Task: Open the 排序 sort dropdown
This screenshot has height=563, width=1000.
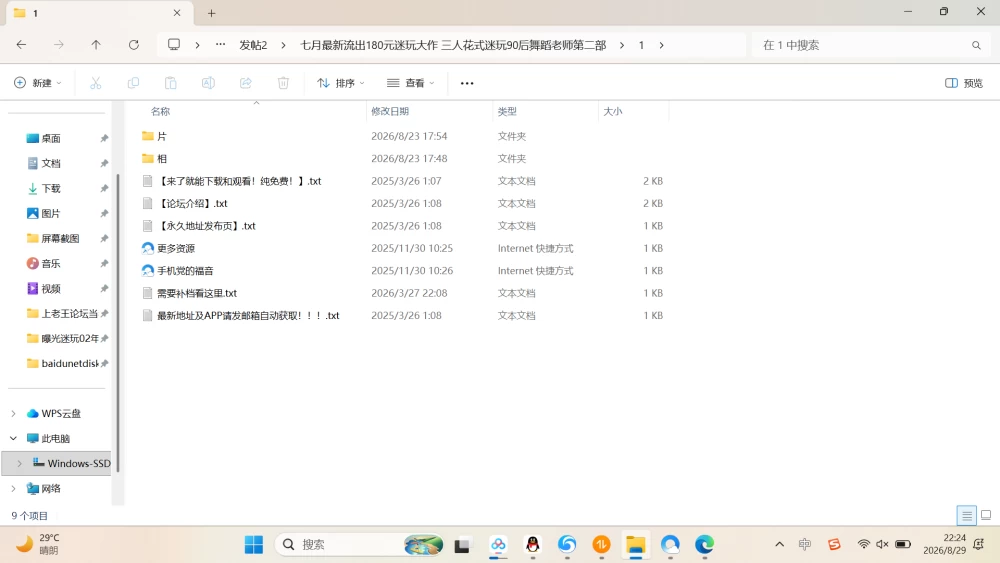Action: [341, 83]
